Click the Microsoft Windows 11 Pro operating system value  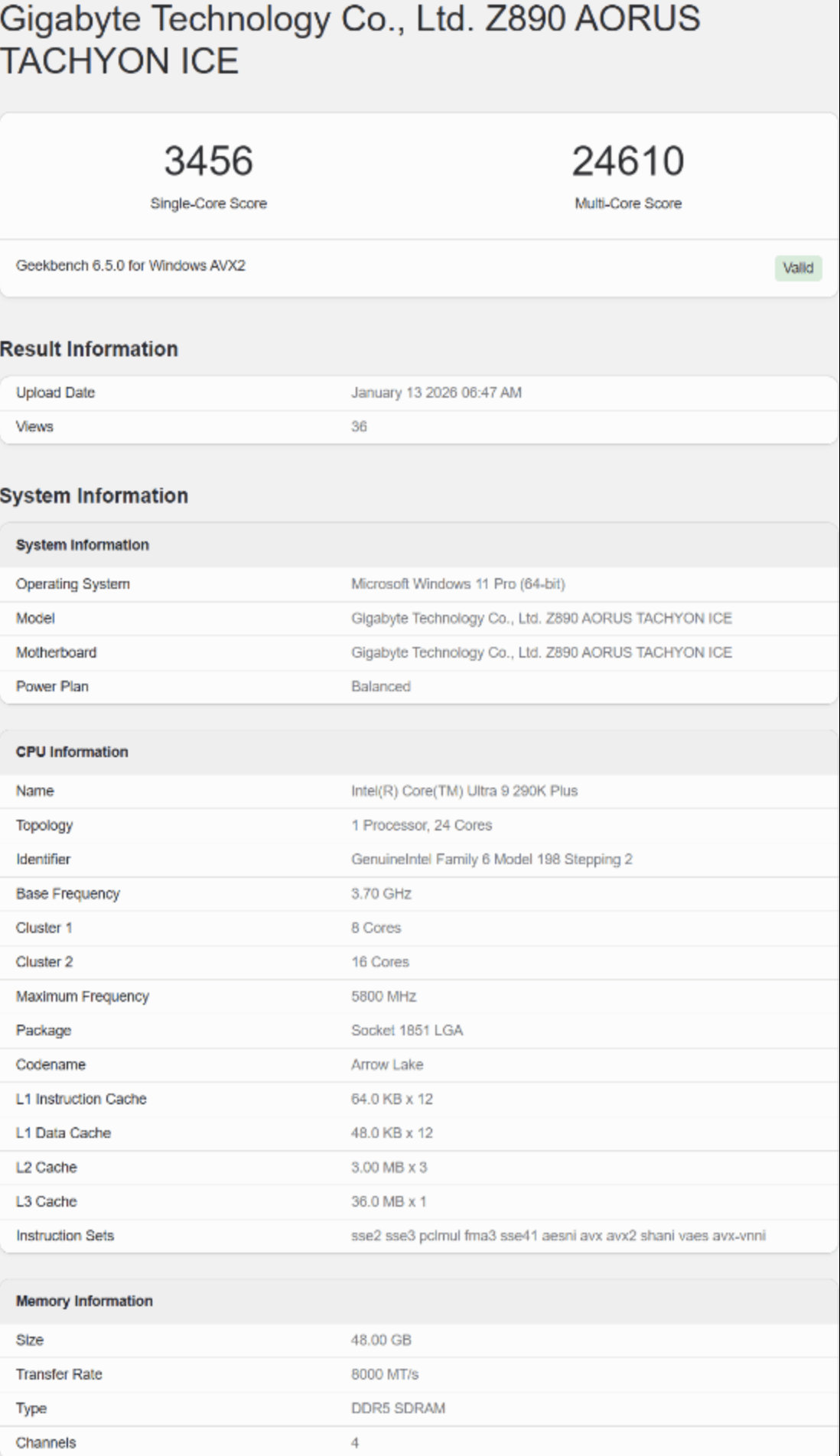tap(457, 584)
